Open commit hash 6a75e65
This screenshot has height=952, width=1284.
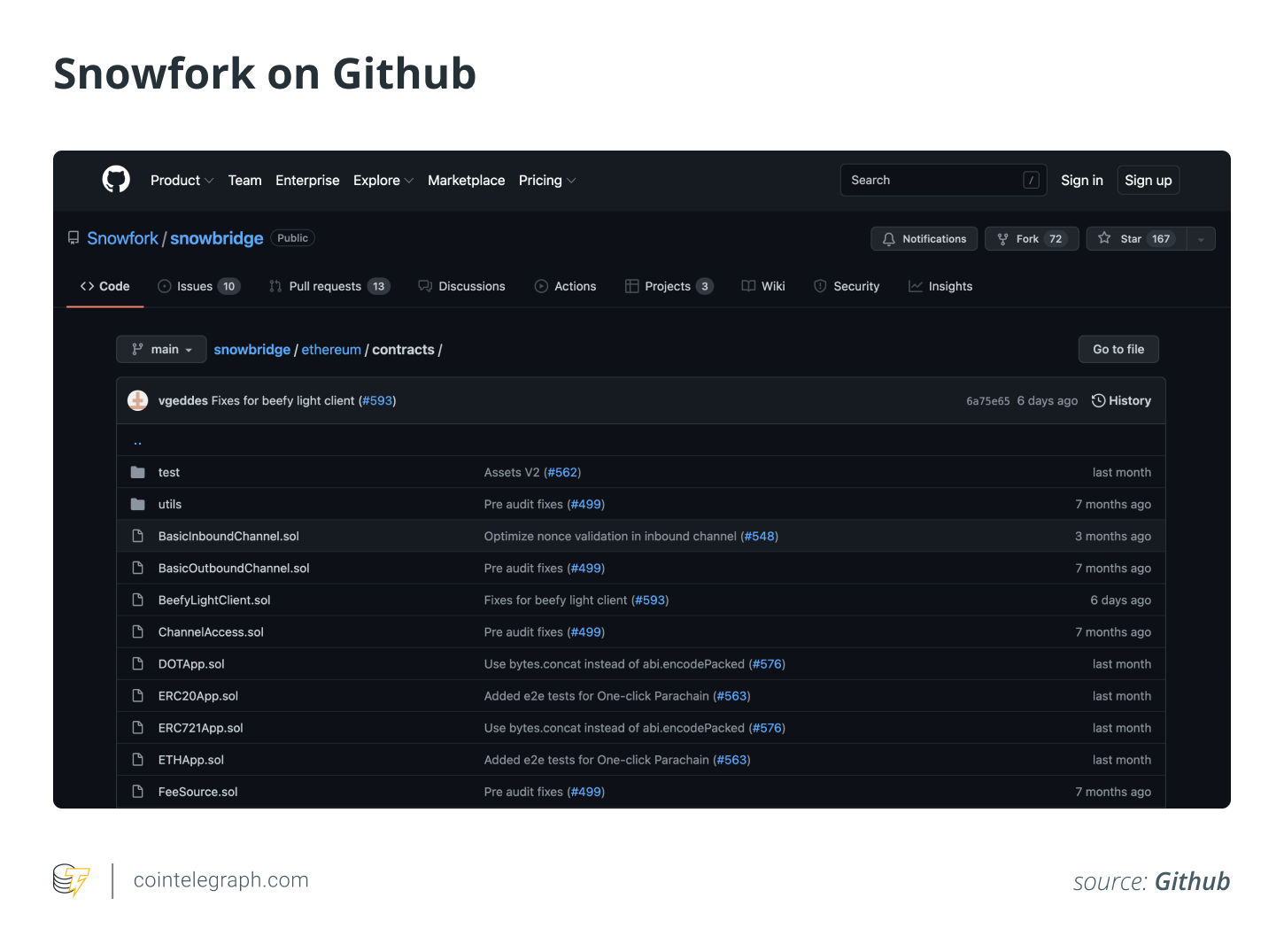point(987,400)
